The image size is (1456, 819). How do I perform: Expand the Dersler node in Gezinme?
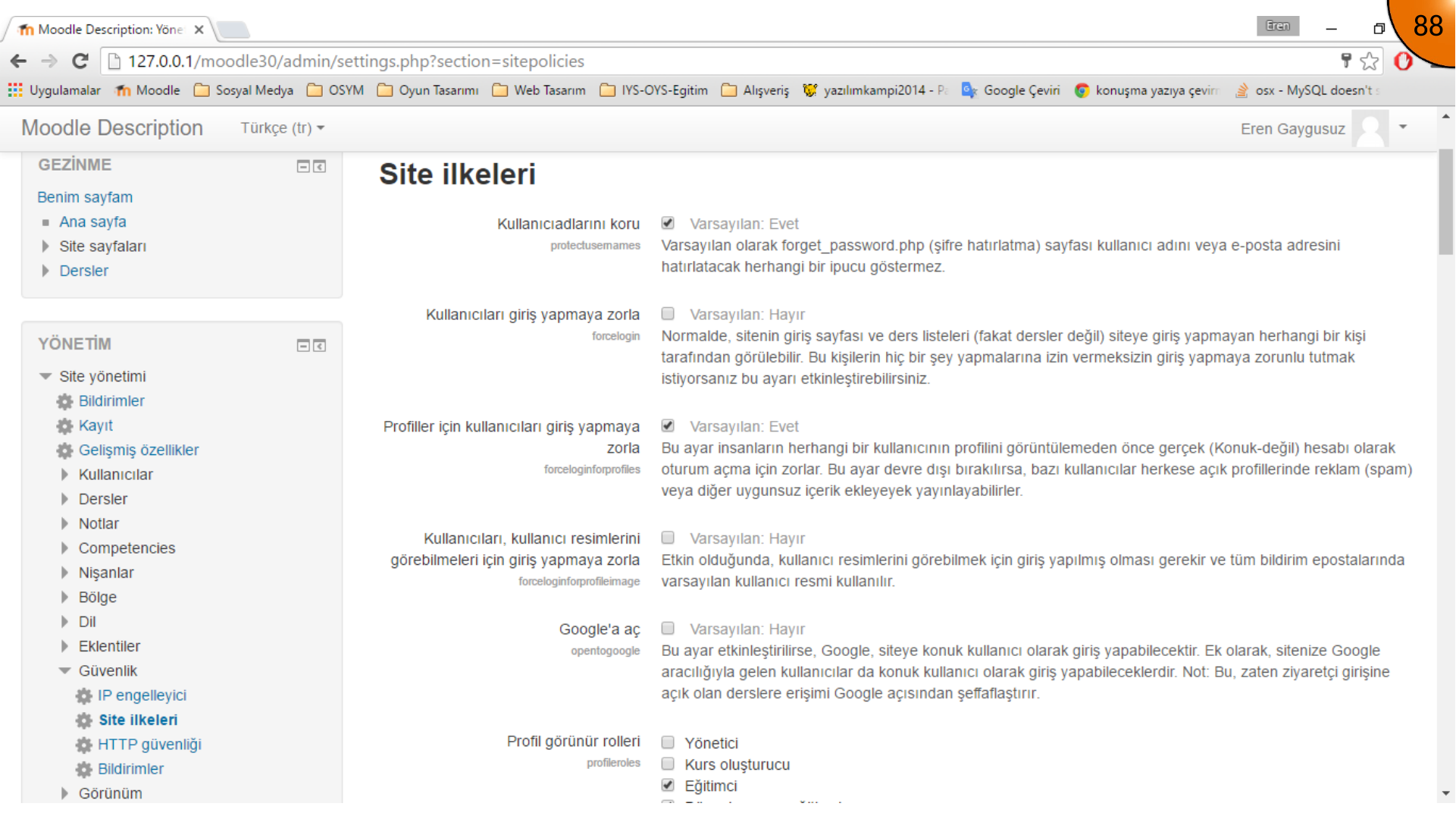(x=45, y=271)
